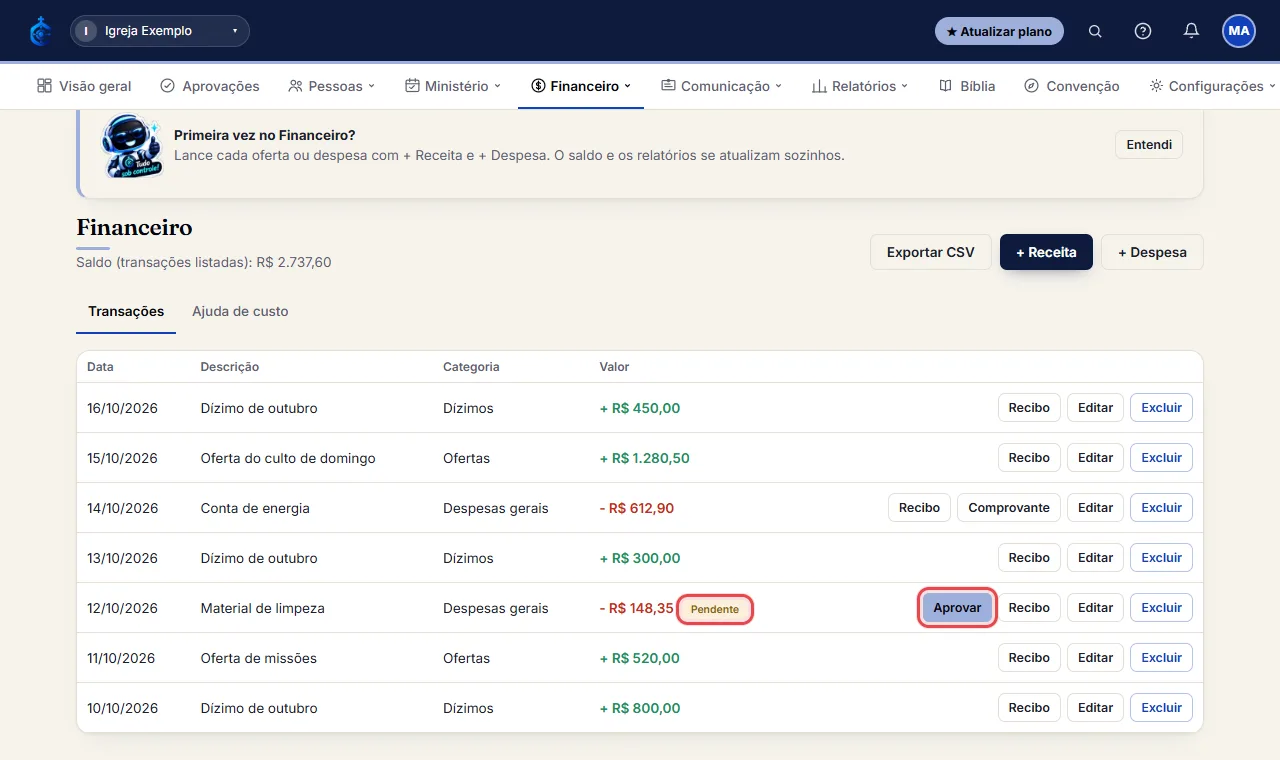Expand the Ministério dropdown menu
The width and height of the screenshot is (1280, 760).
tap(453, 86)
